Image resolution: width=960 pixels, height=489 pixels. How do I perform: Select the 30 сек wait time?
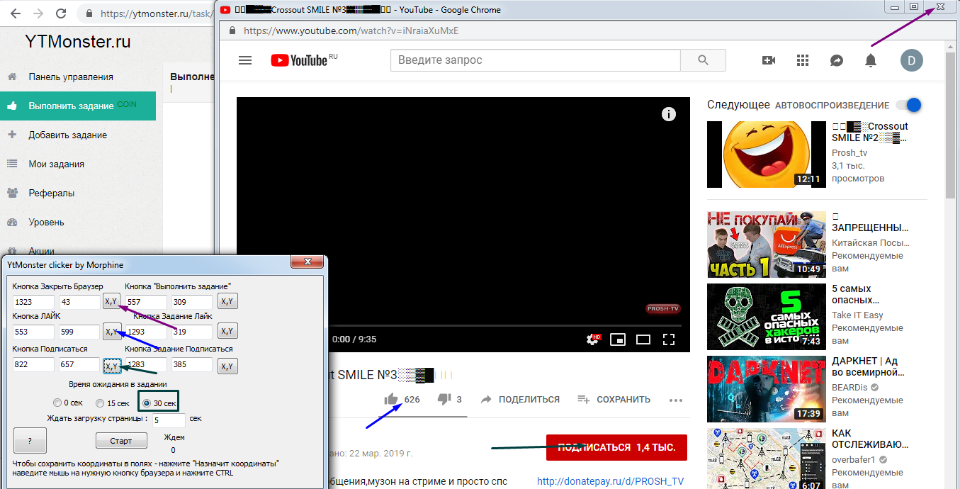(x=146, y=403)
